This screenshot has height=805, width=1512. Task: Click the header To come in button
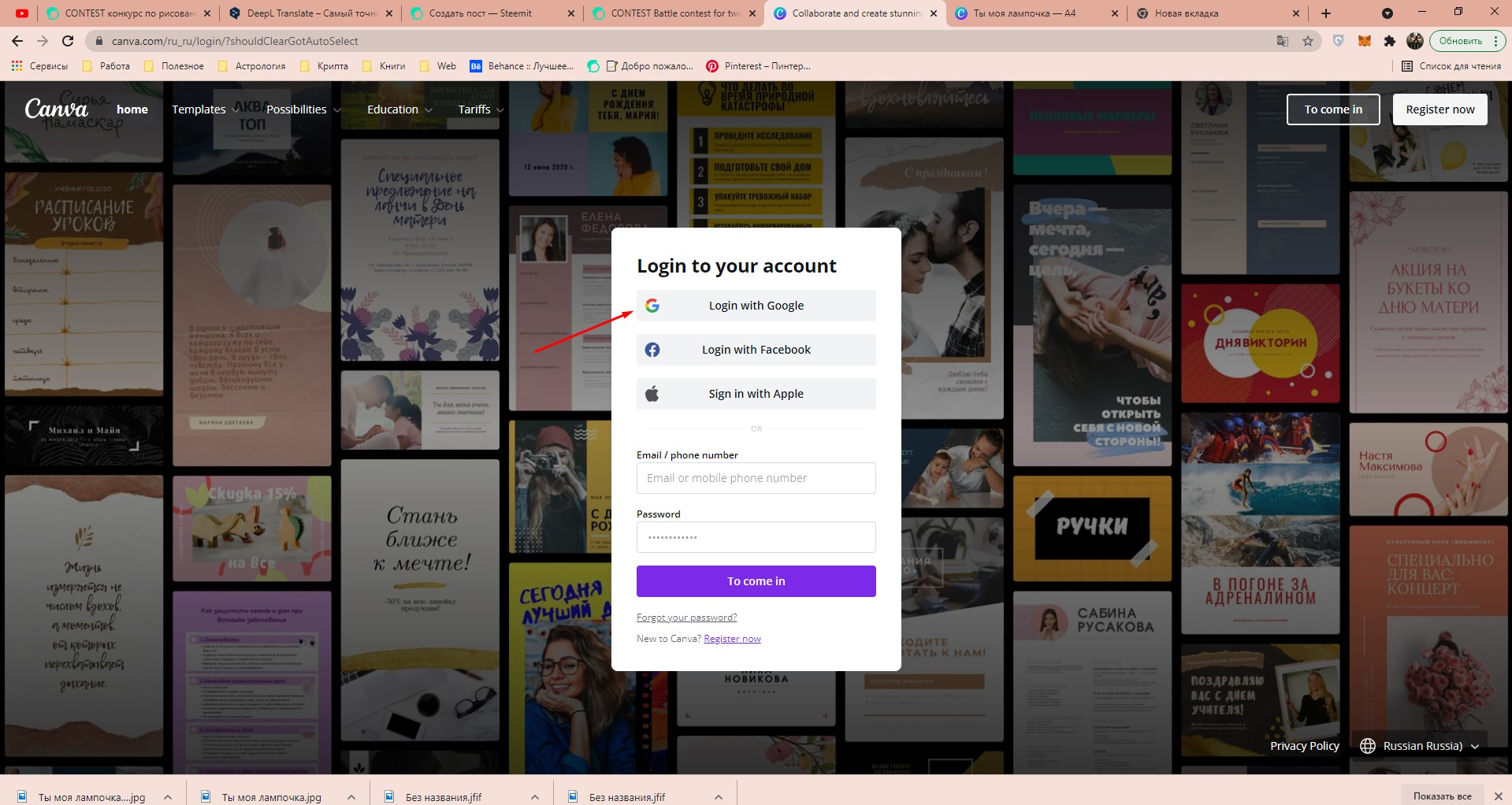click(x=1333, y=109)
